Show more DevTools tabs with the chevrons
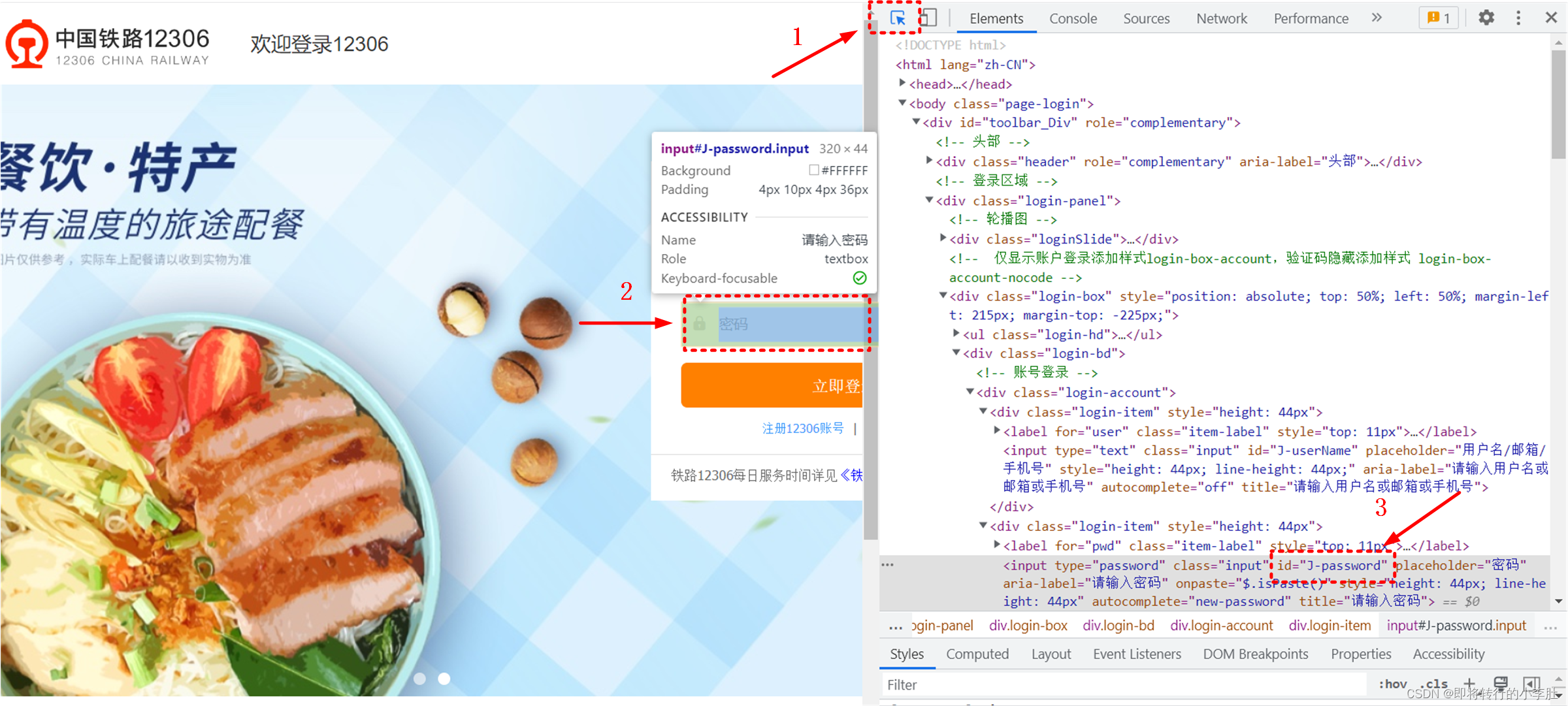This screenshot has height=706, width=1568. (x=1377, y=18)
